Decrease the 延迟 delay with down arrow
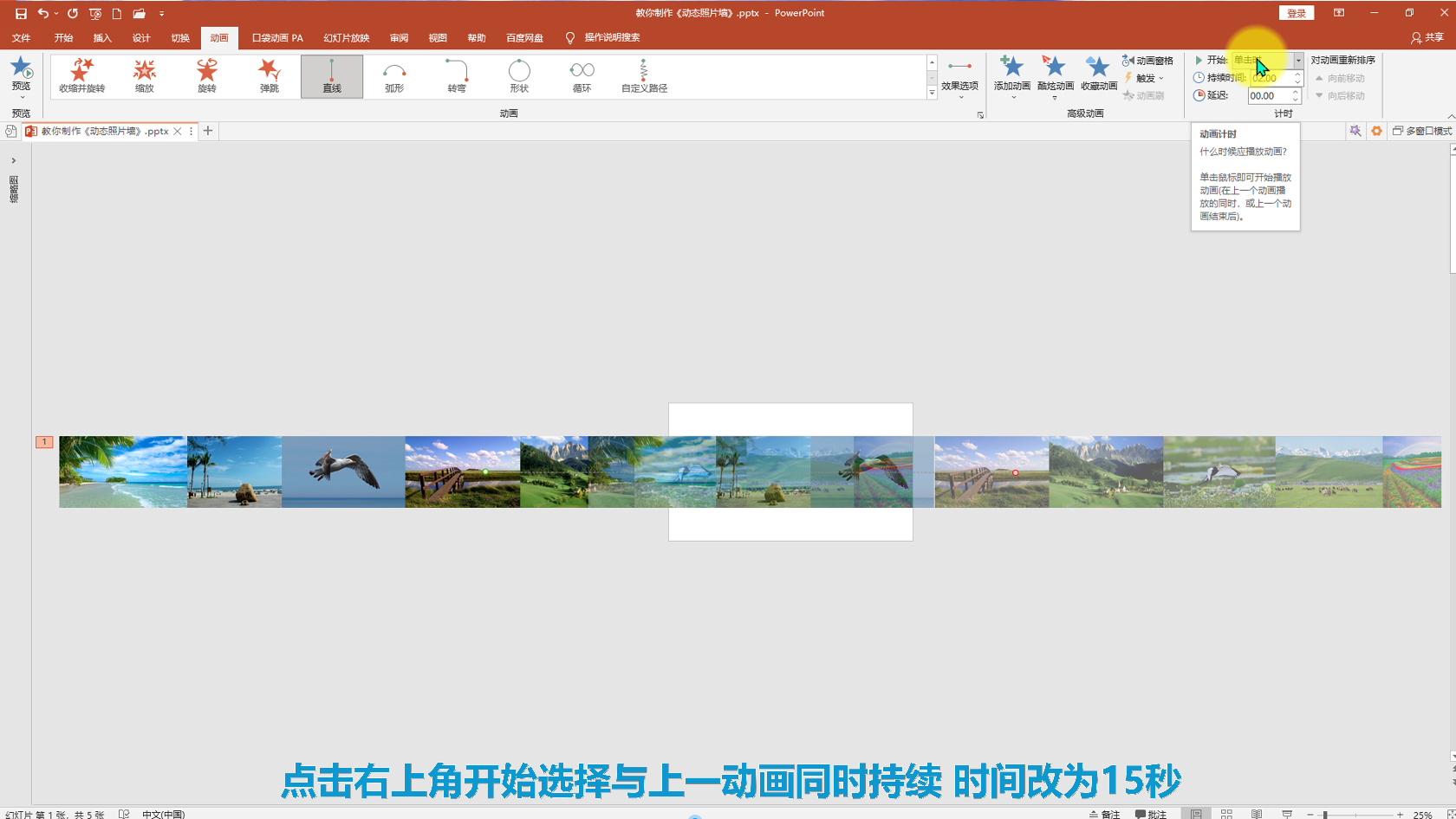Viewport: 1456px width, 819px height. (1296, 100)
